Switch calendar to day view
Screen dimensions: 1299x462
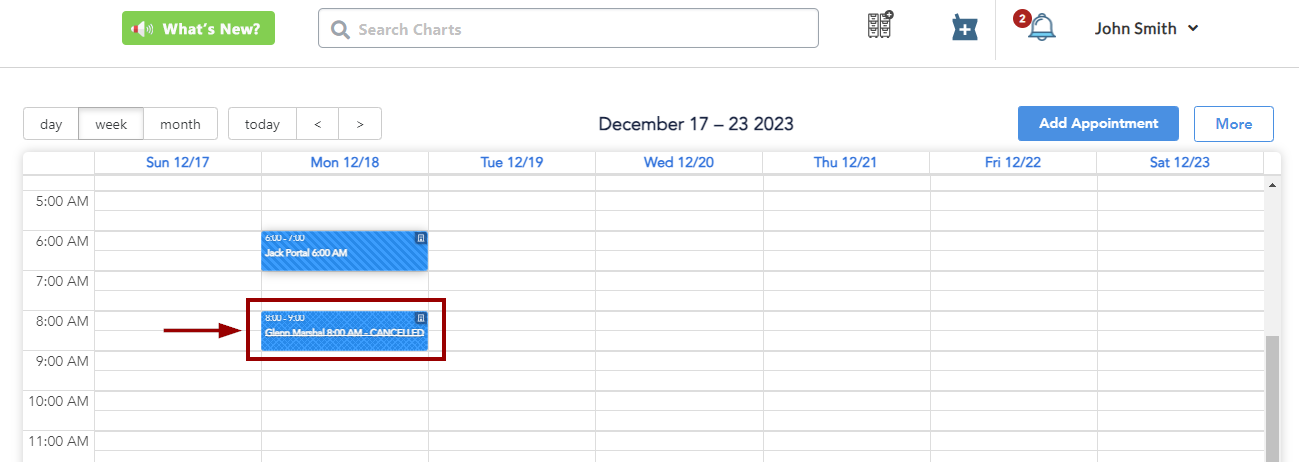(51, 124)
